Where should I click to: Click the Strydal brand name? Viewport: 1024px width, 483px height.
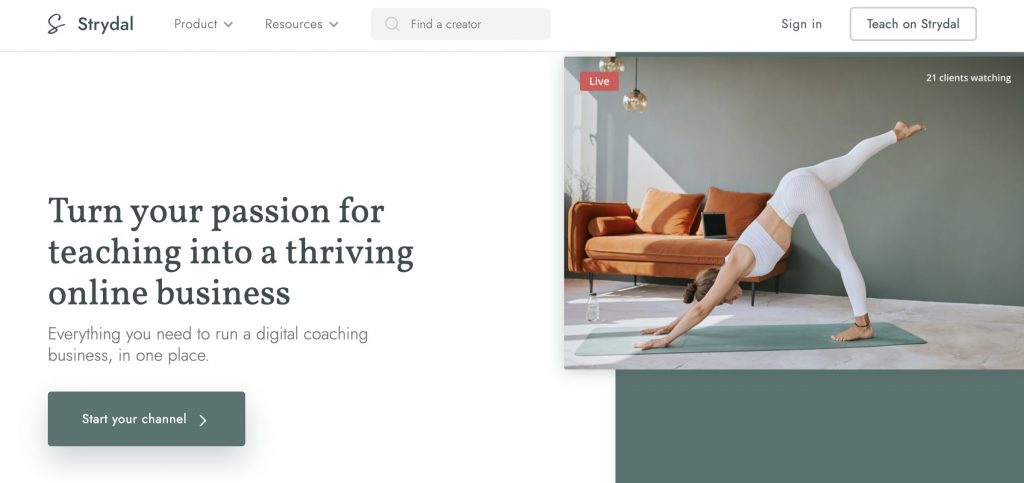tap(105, 24)
